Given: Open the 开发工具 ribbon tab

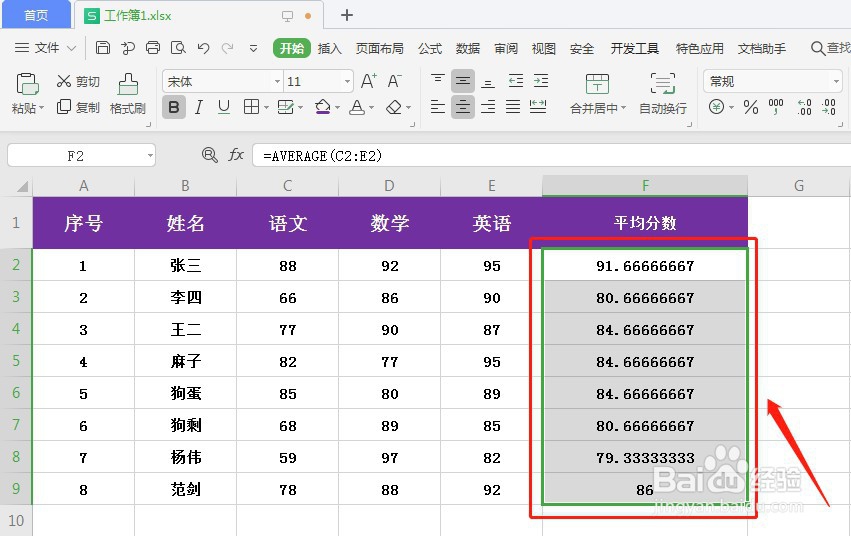Looking at the screenshot, I should click(634, 48).
